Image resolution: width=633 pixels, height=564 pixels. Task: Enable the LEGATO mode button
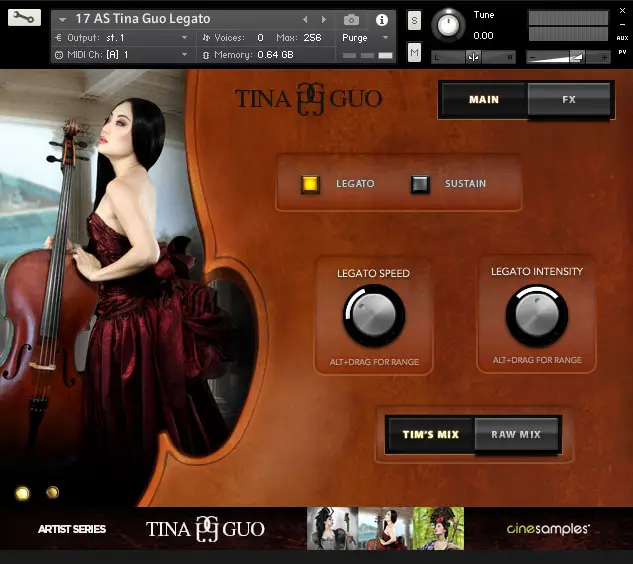(x=310, y=184)
